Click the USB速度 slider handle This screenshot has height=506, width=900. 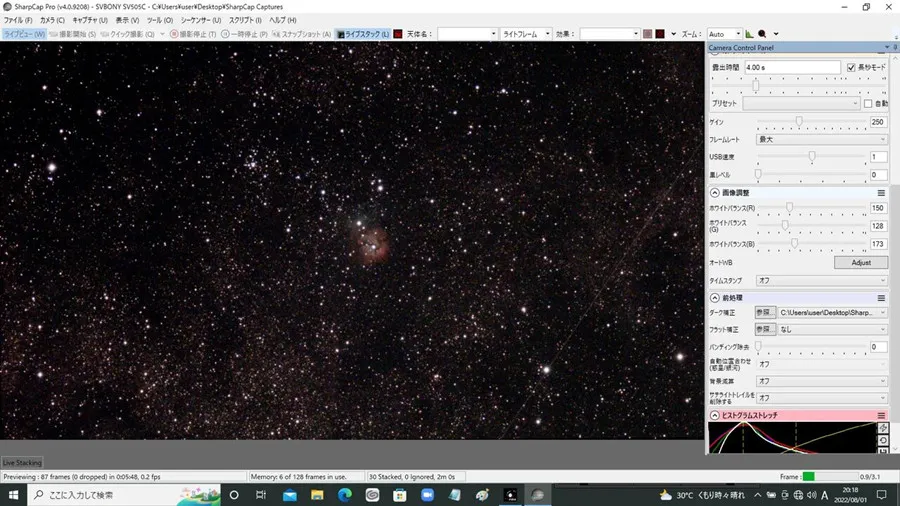pos(812,156)
